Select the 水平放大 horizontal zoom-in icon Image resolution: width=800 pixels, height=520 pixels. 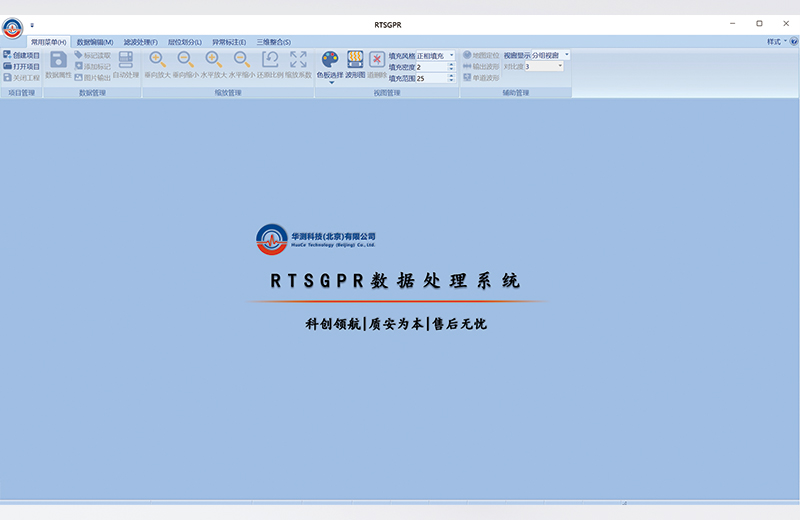214,60
